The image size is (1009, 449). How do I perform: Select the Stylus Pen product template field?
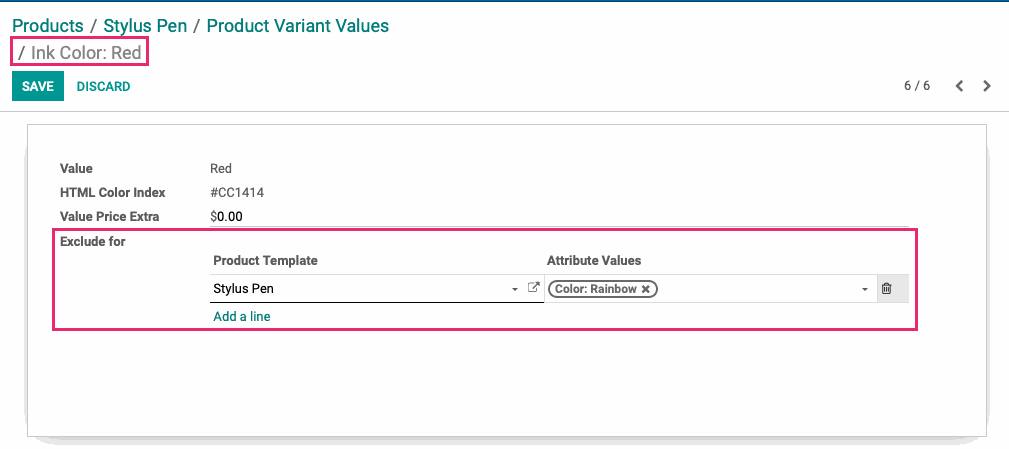[359, 289]
